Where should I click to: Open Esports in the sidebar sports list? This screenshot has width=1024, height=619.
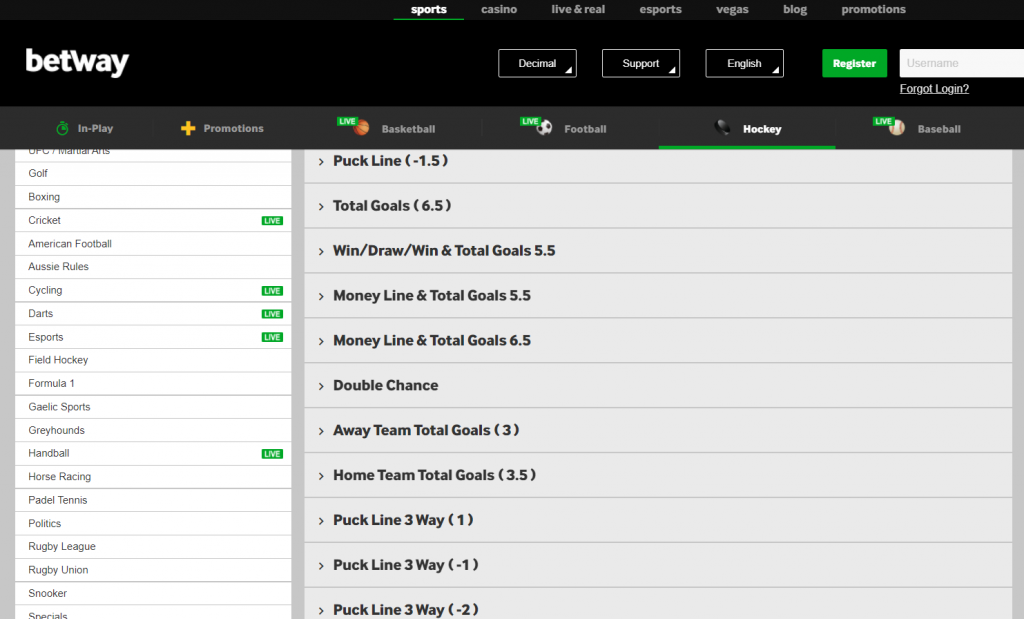[153, 337]
